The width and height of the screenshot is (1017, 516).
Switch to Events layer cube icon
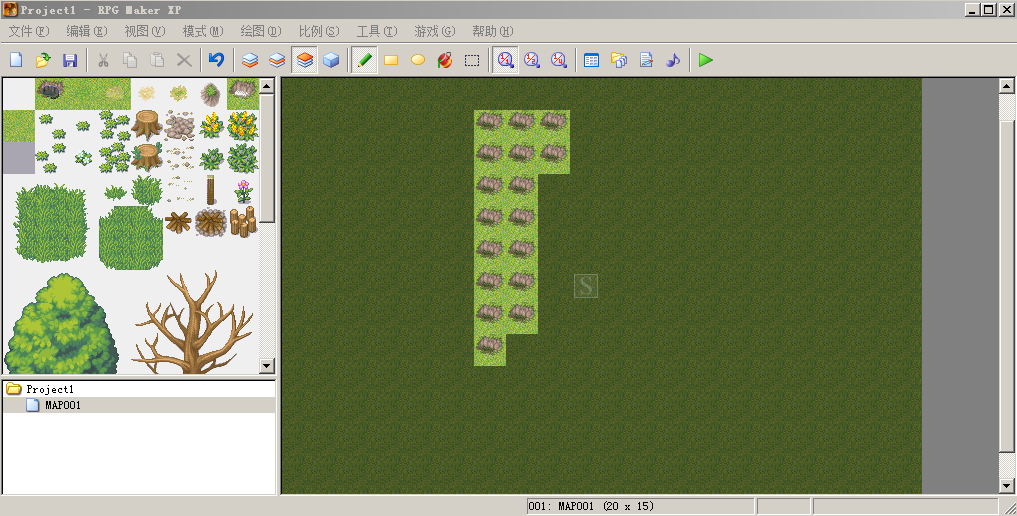click(x=331, y=60)
